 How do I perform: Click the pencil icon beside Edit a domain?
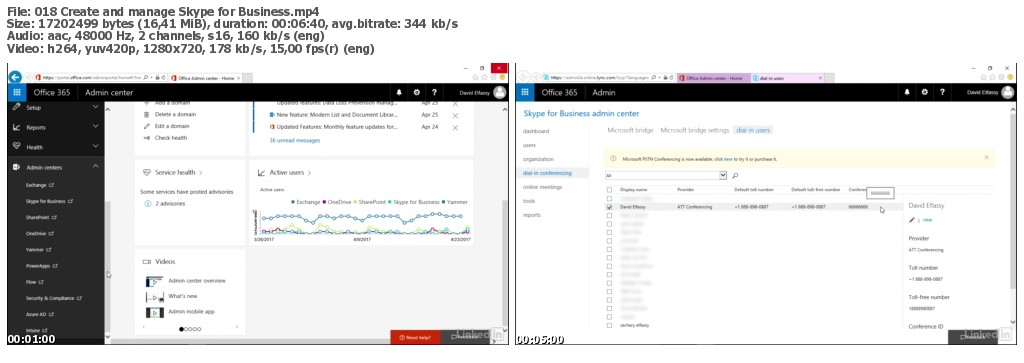tap(146, 126)
